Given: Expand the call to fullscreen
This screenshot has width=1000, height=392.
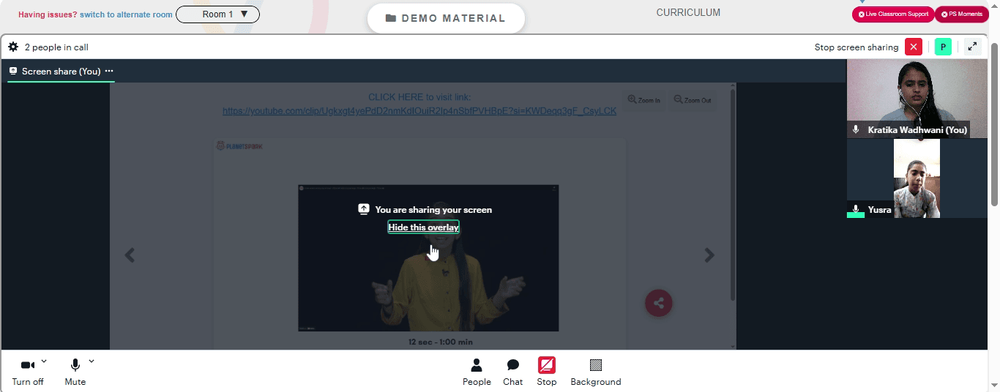Looking at the screenshot, I should (972, 47).
